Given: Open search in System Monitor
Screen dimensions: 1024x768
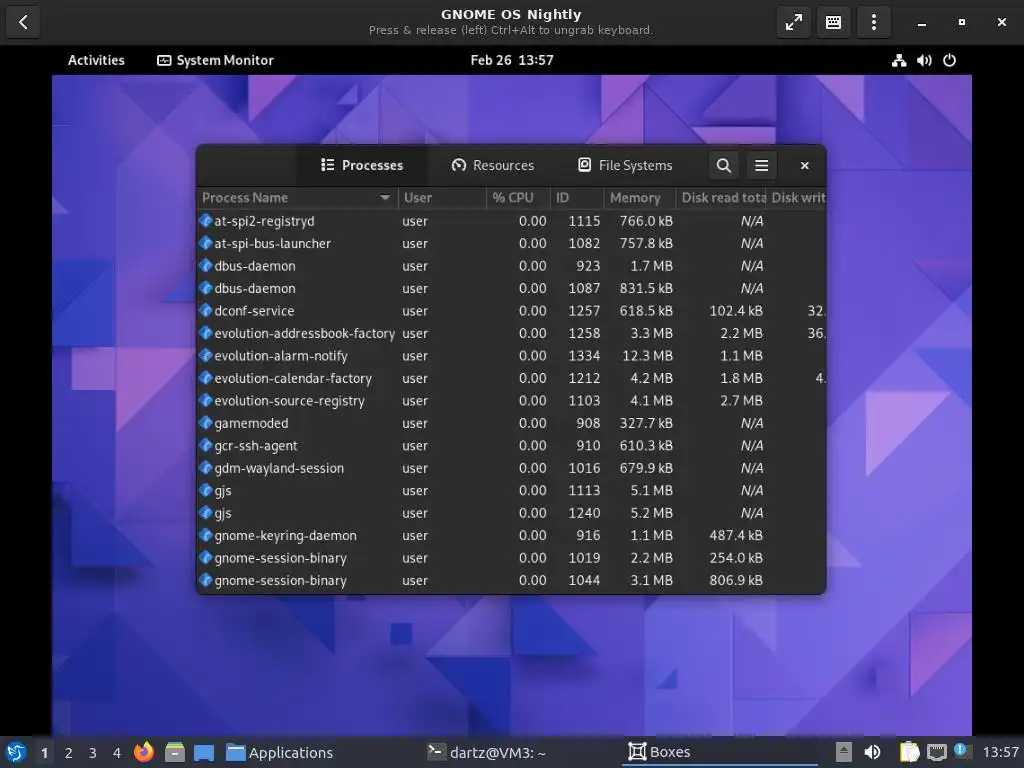Looking at the screenshot, I should click(x=724, y=165).
